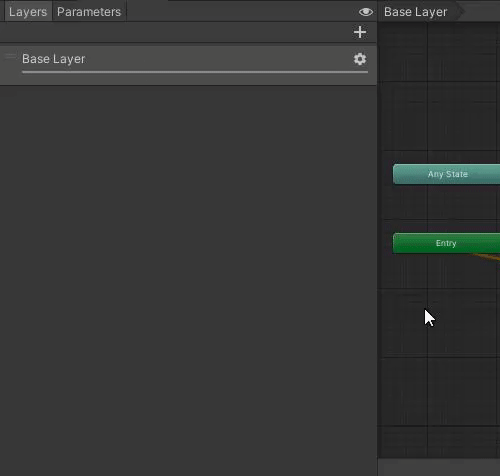Select the Entry node
This screenshot has width=500, height=476.
point(447,243)
